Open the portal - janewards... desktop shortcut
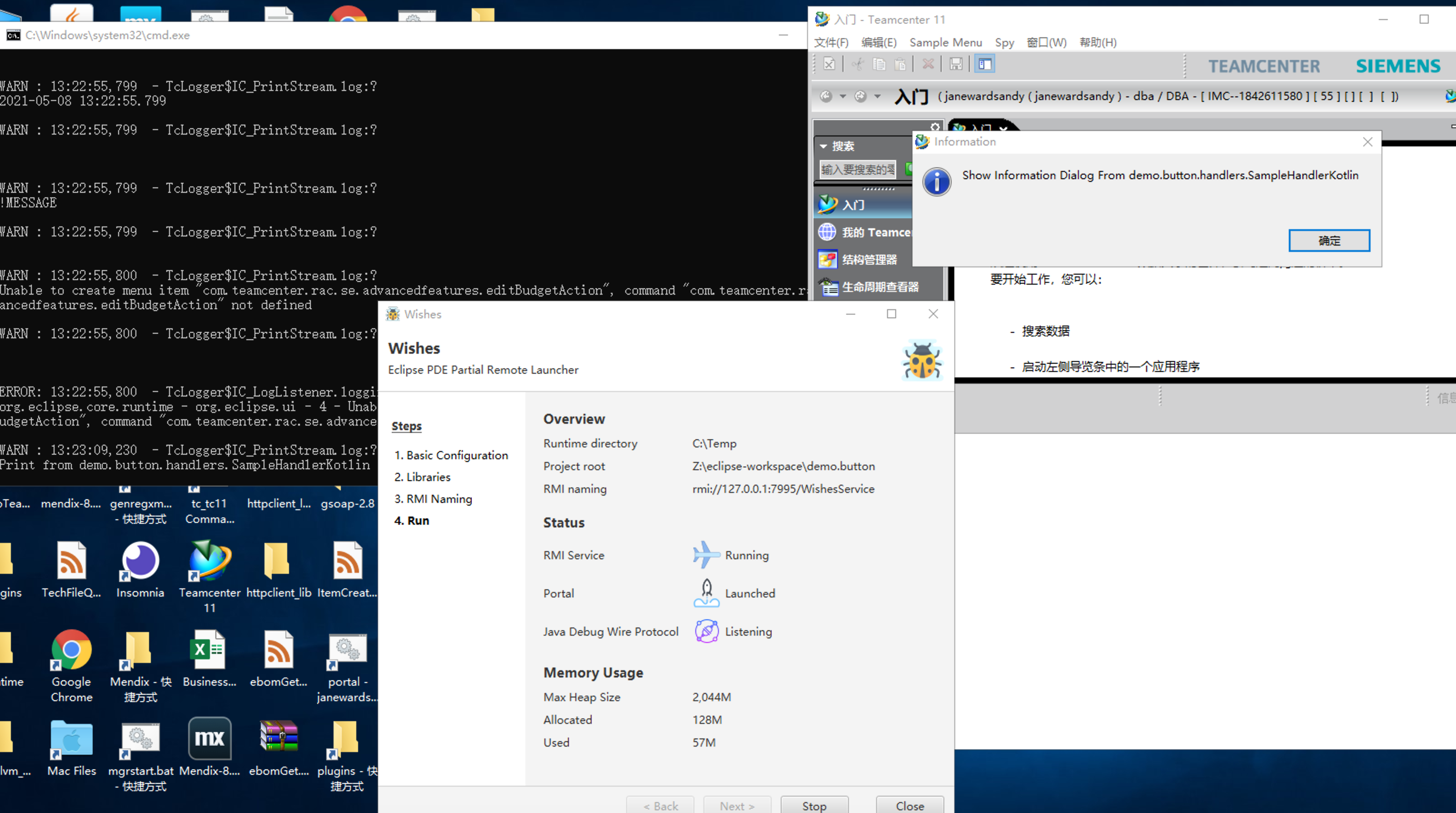Screen dimensions: 1456x813 [347, 667]
